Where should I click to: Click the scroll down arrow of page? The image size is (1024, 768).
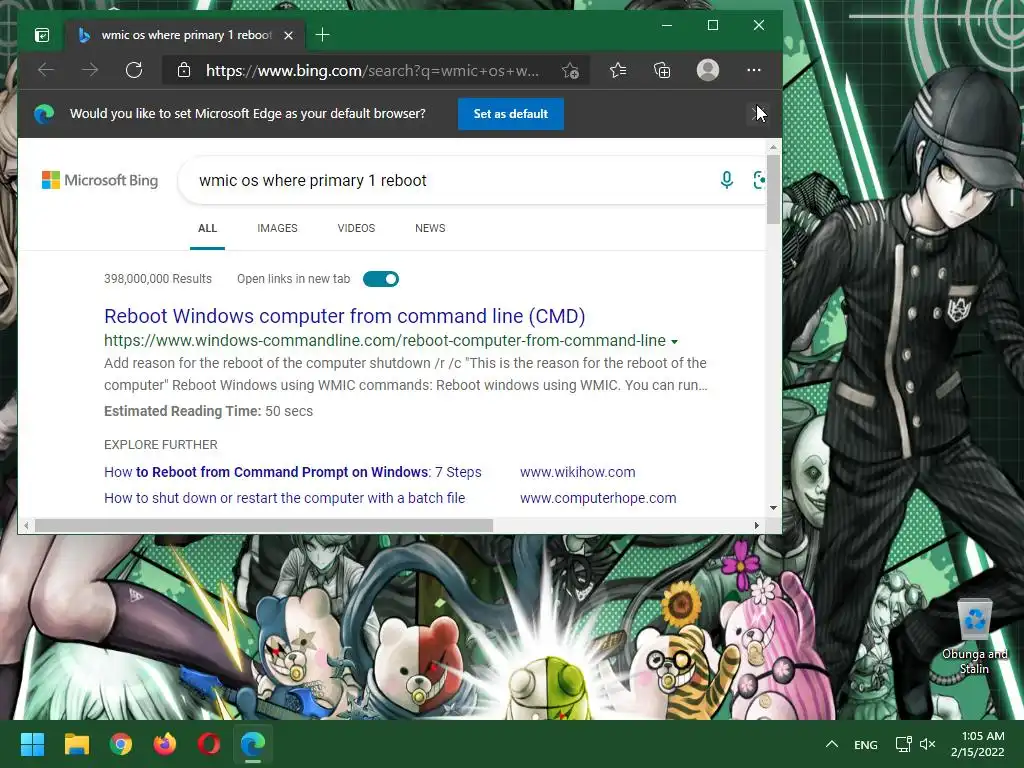pos(773,507)
